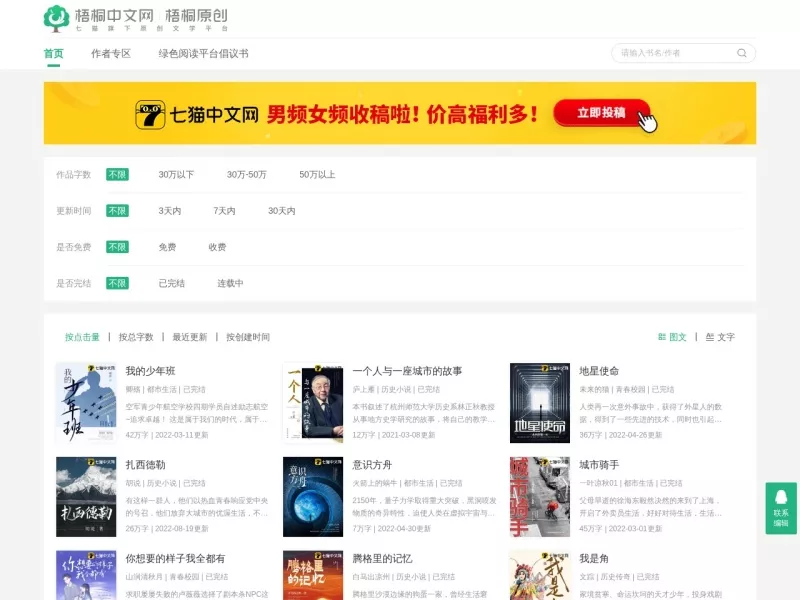Open the 首页 tab
Image resolution: width=800 pixels, height=600 pixels.
(x=54, y=54)
